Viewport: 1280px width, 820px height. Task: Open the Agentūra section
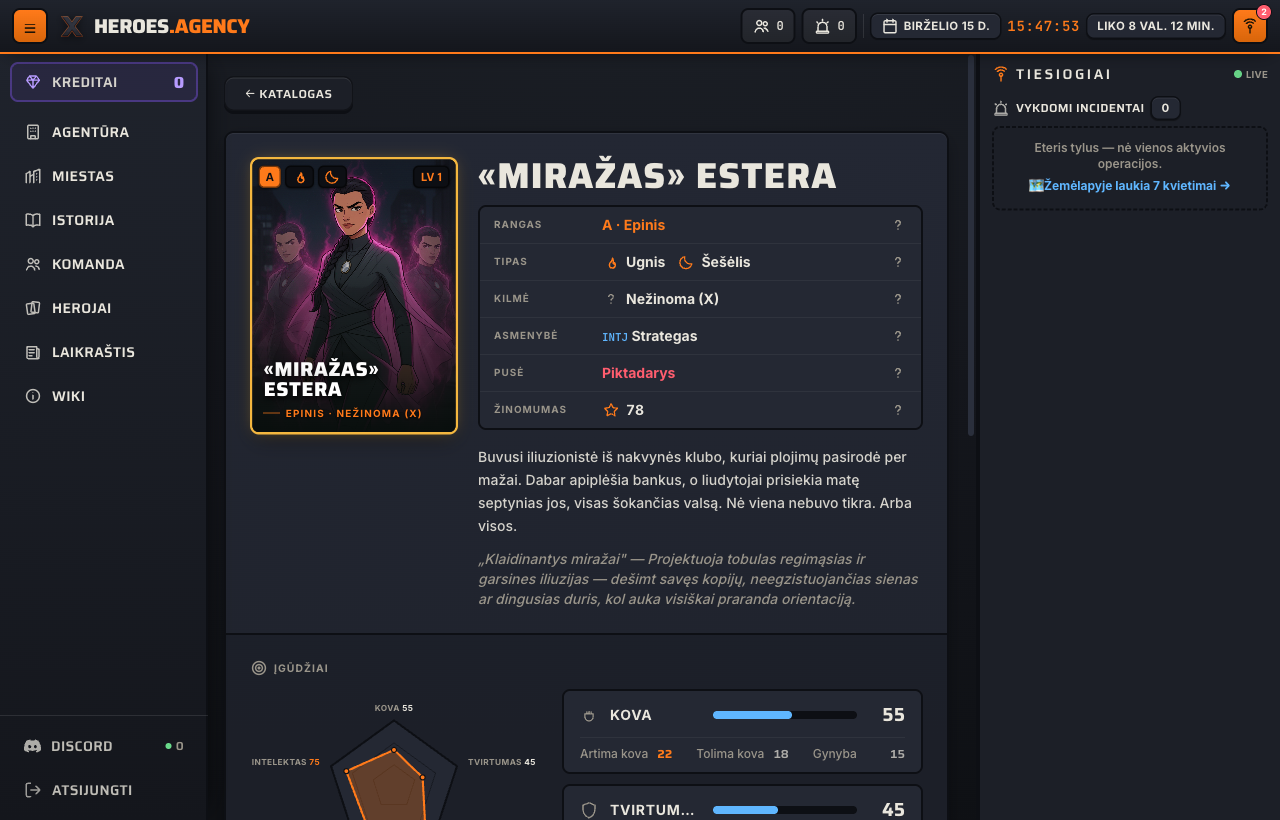click(104, 132)
